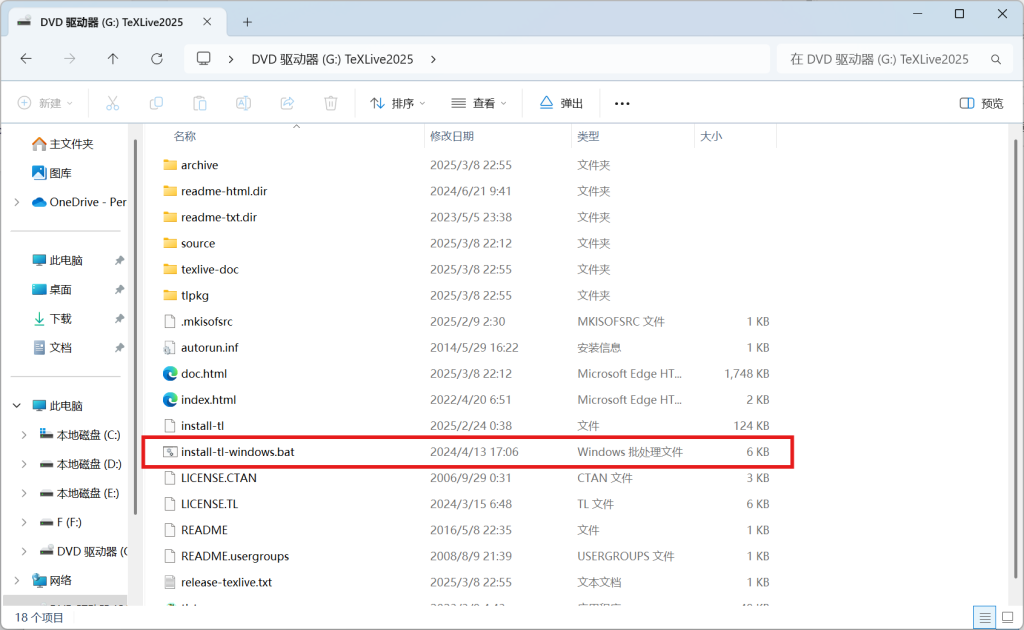Viewport: 1024px width, 630px height.
Task: Refresh the current folder view
Action: [157, 59]
